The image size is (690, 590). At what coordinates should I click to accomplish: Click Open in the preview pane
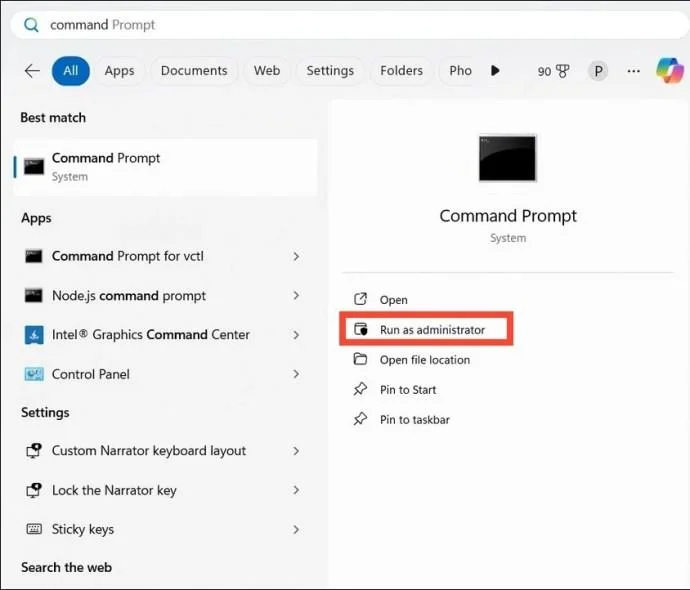coord(394,300)
